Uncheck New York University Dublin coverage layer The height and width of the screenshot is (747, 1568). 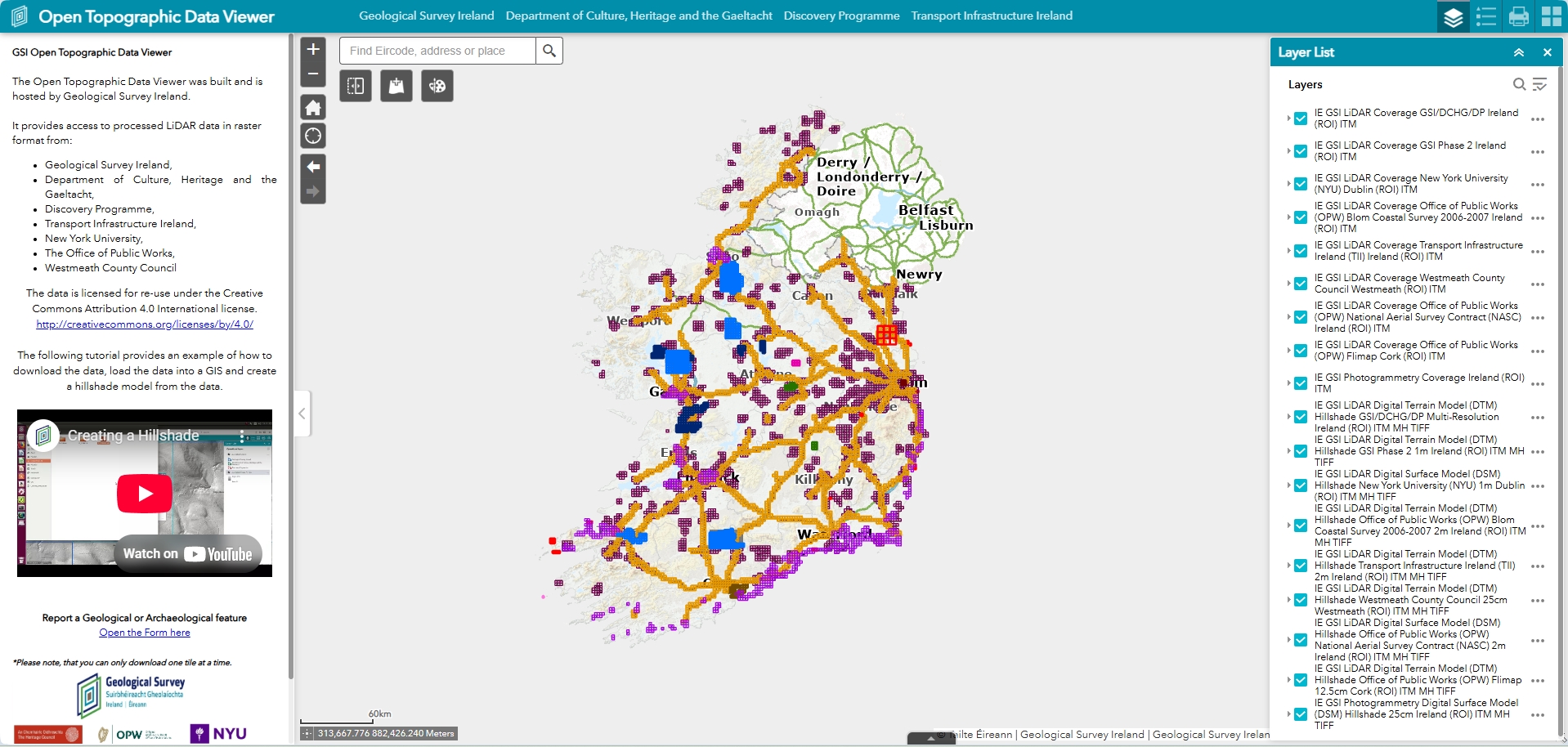(1301, 184)
